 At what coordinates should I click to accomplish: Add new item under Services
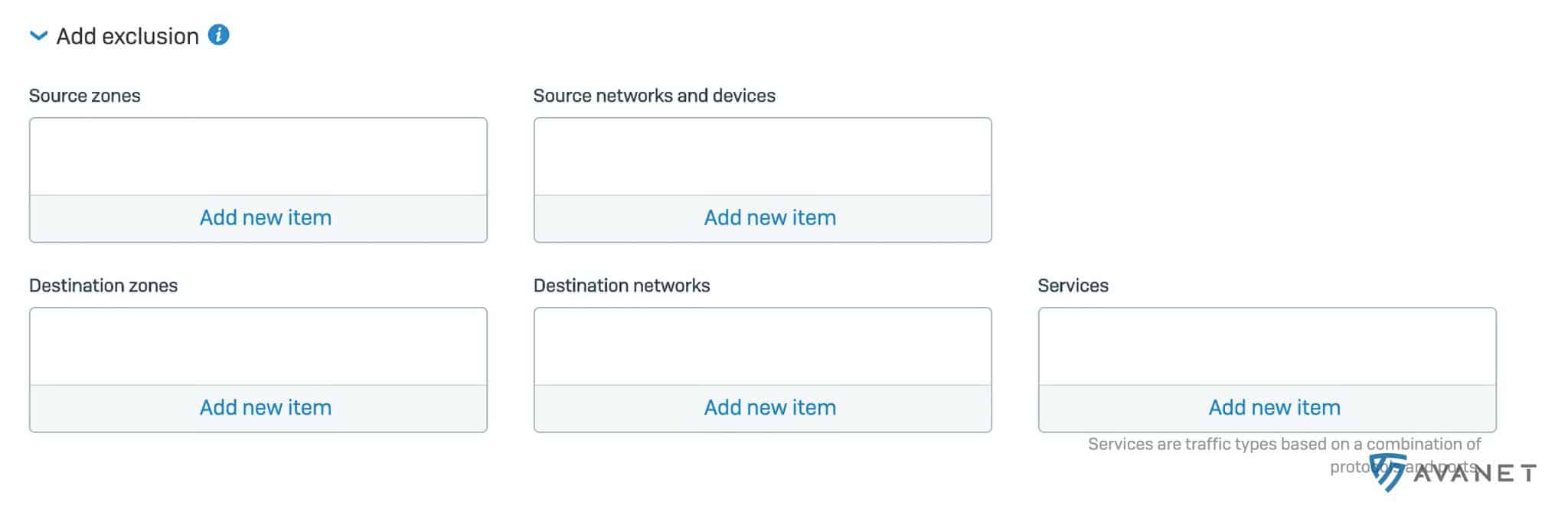(x=1274, y=408)
